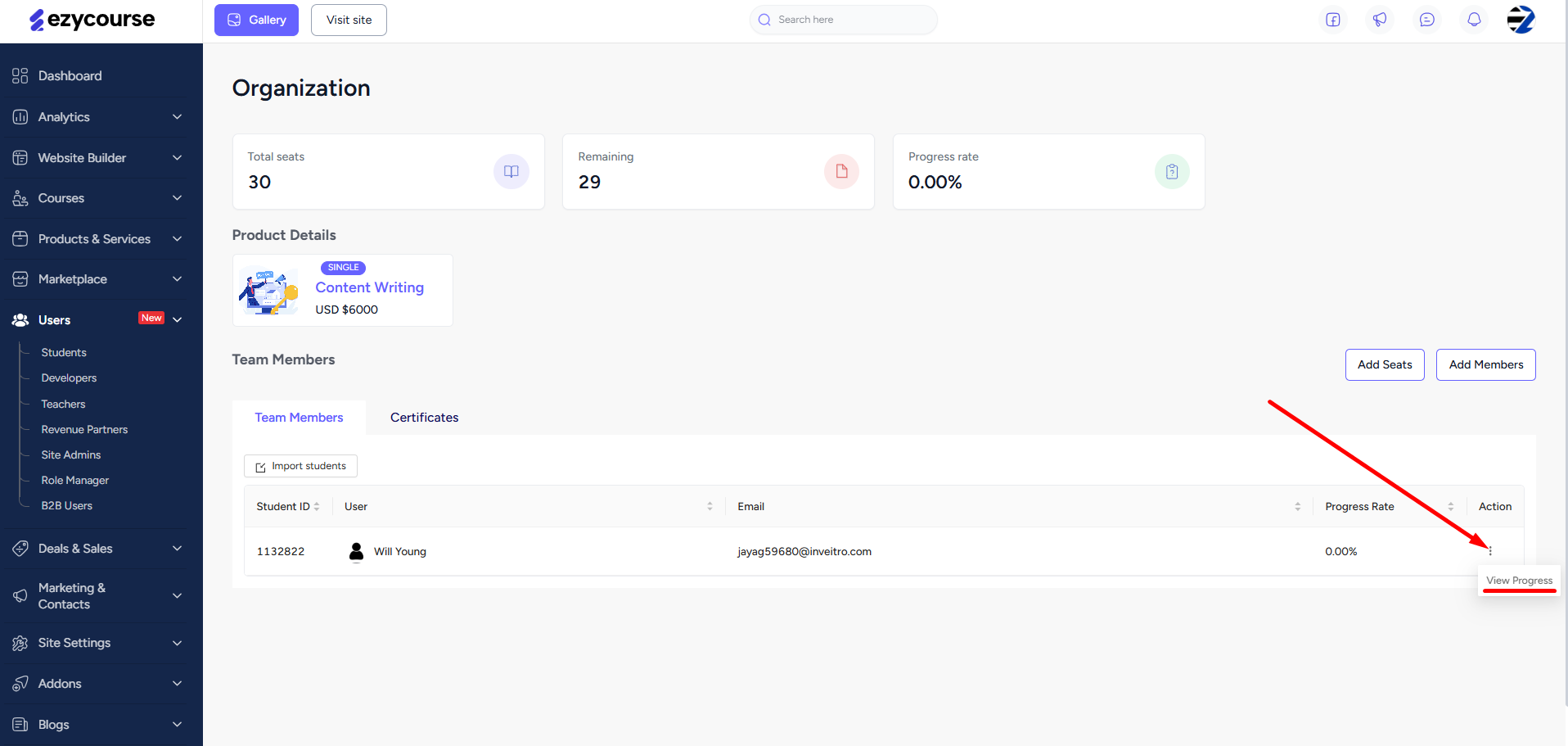Click the Visit site button
The image size is (1568, 746).
(349, 20)
